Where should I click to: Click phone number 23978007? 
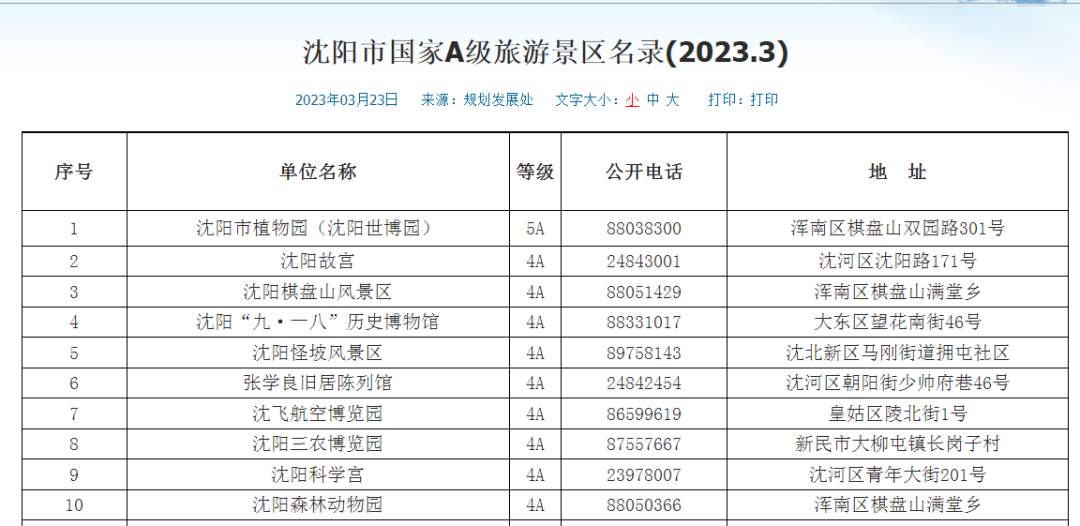pos(644,474)
